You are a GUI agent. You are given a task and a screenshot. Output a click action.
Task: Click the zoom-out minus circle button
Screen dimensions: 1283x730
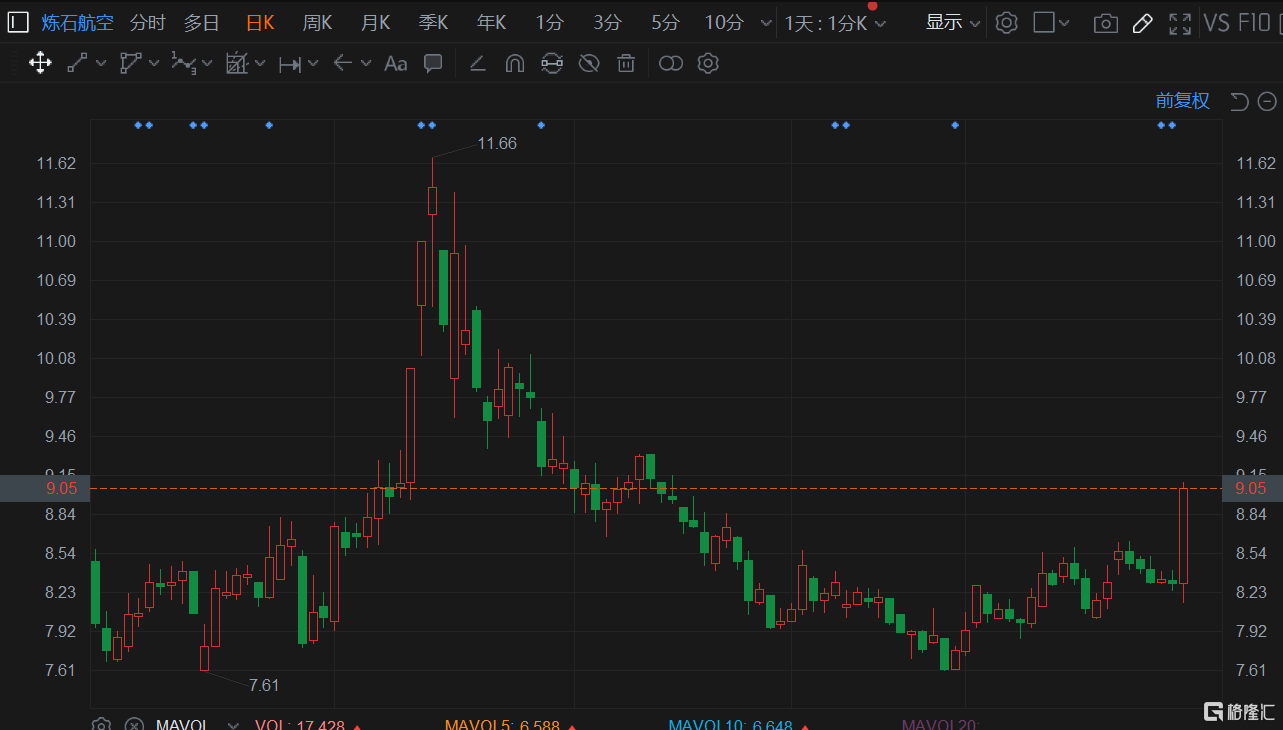1267,101
